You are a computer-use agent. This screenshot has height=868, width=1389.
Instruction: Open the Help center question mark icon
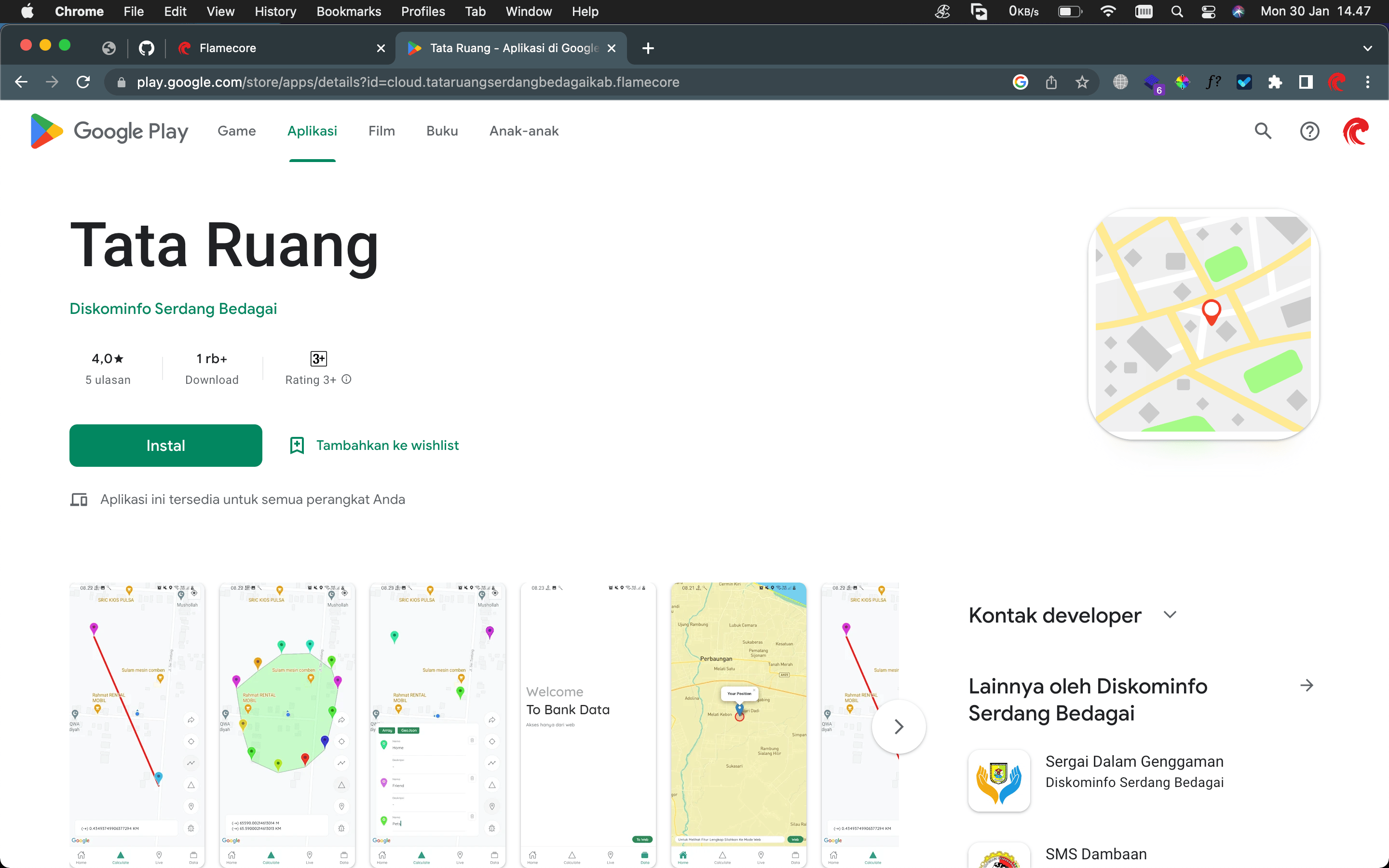click(1309, 131)
